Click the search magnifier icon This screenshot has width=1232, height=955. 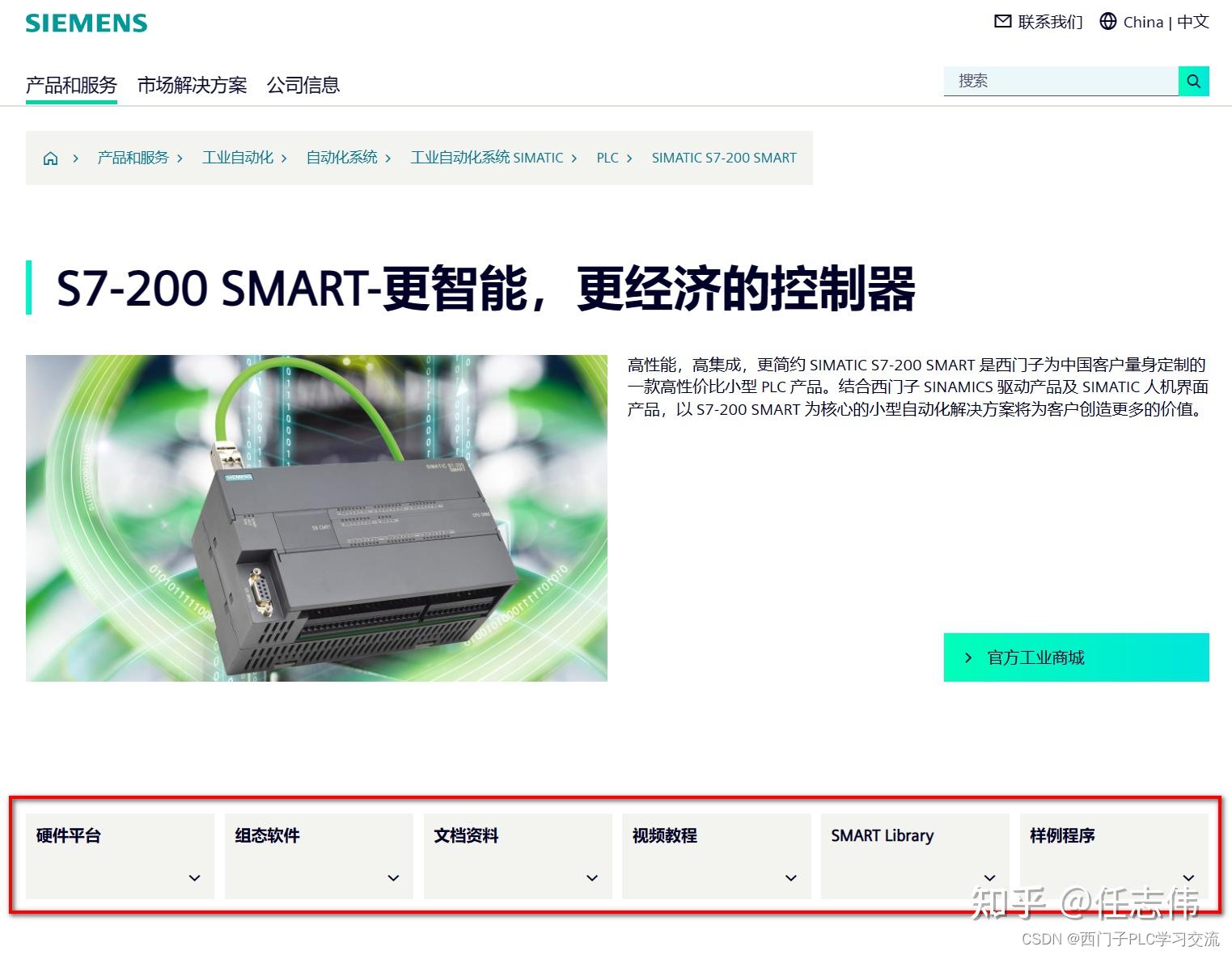1193,81
